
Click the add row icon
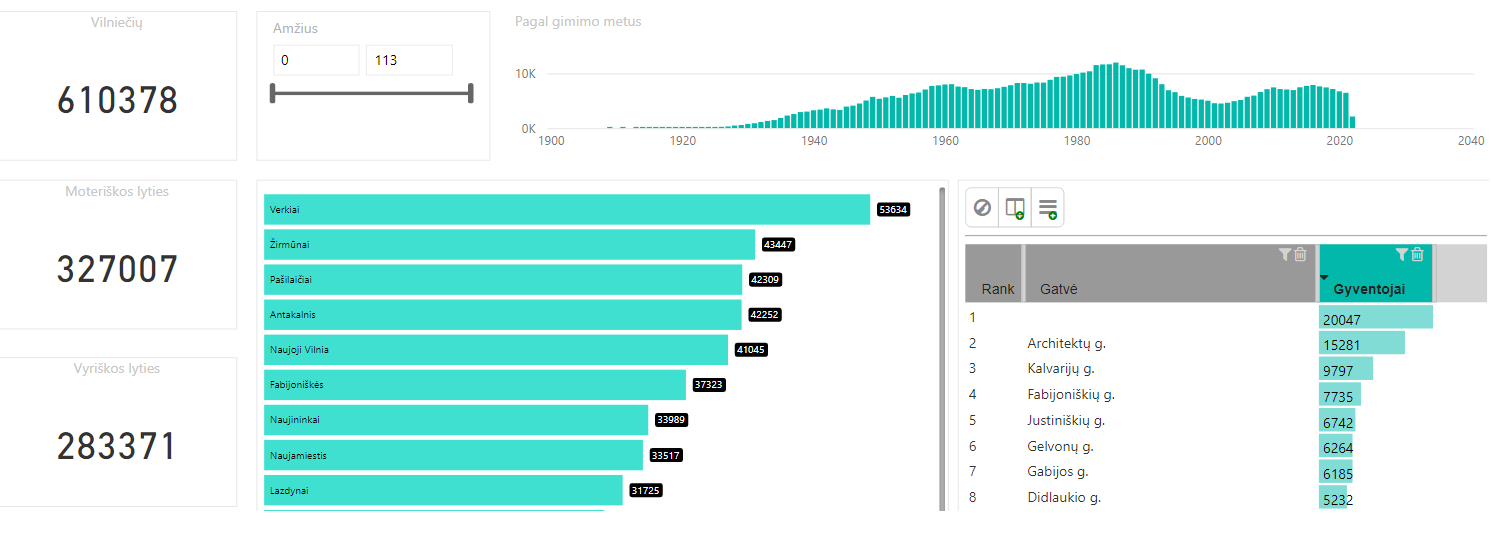coord(1048,208)
